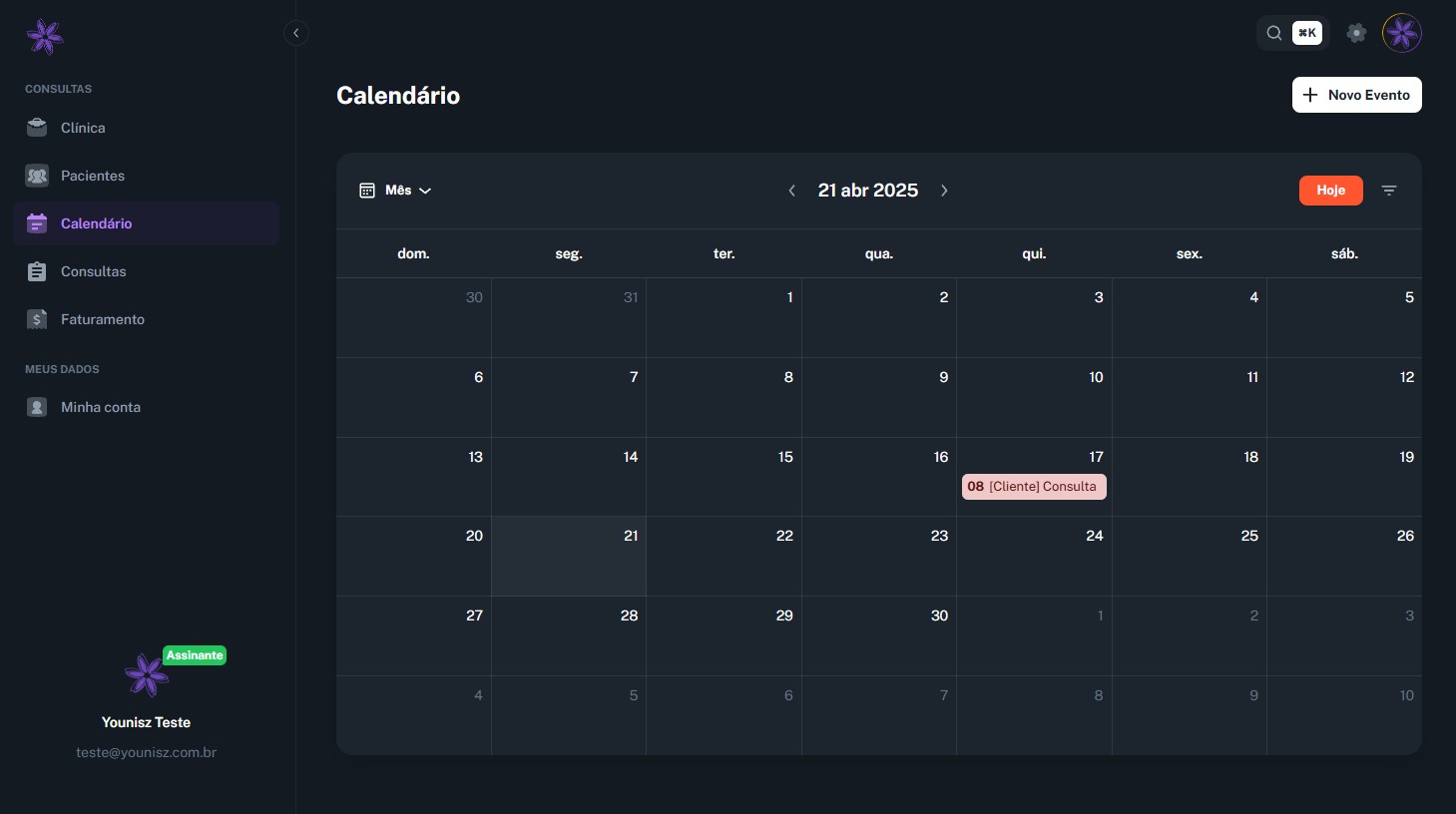This screenshot has width=1456, height=814.
Task: Click the Novo Evento button
Action: click(1356, 95)
